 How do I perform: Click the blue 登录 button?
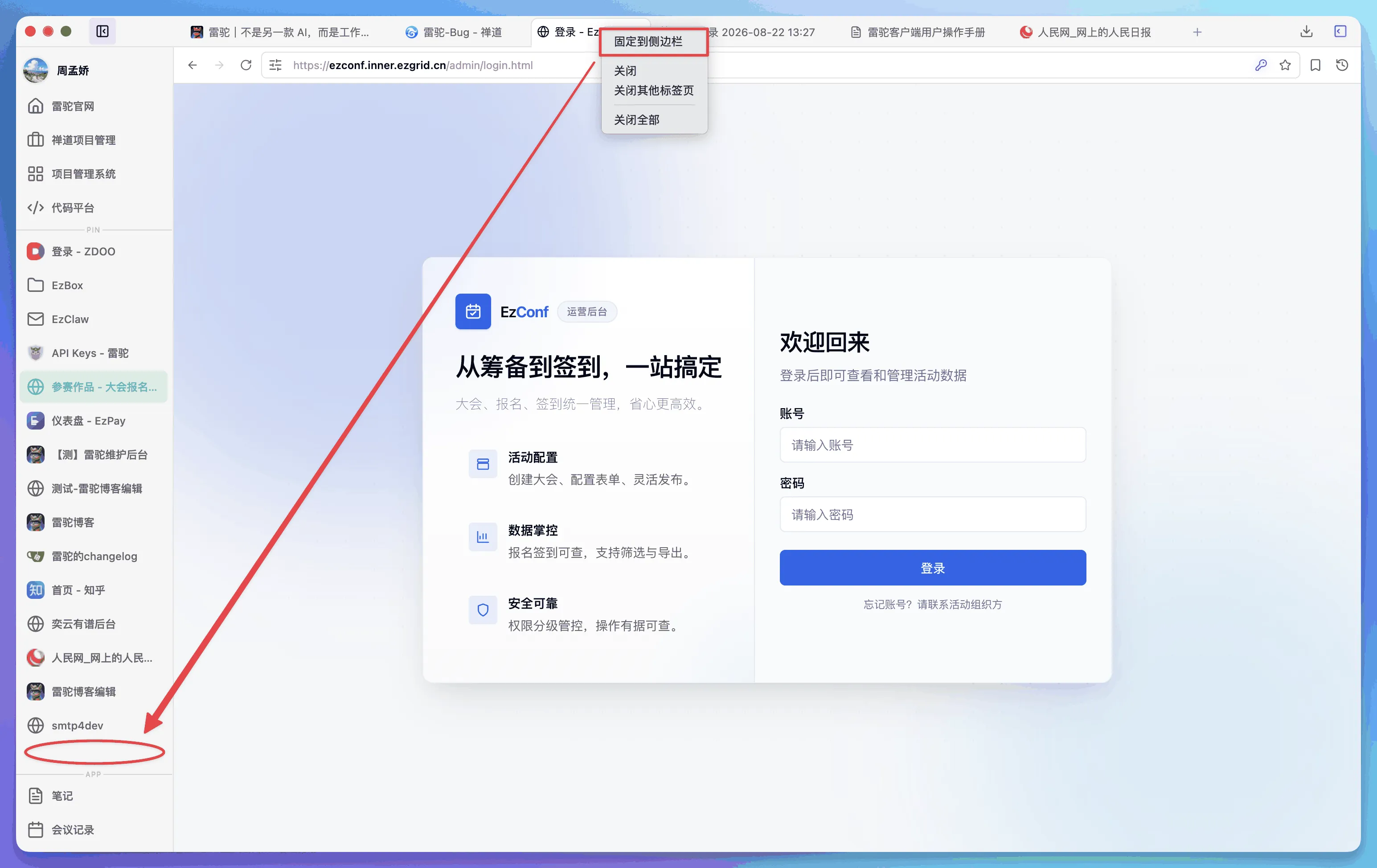click(933, 568)
